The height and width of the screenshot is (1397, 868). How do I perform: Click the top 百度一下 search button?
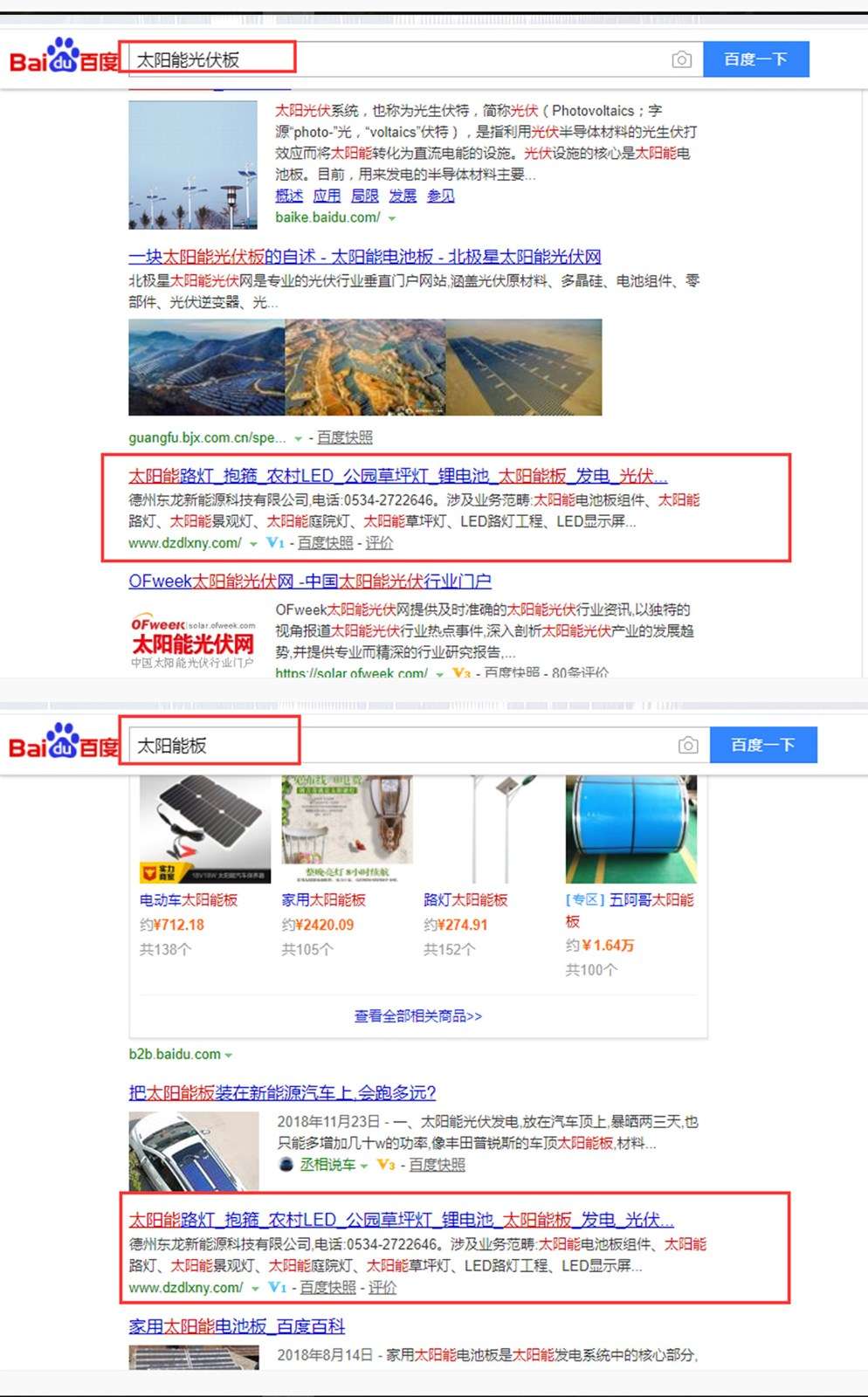tap(756, 59)
